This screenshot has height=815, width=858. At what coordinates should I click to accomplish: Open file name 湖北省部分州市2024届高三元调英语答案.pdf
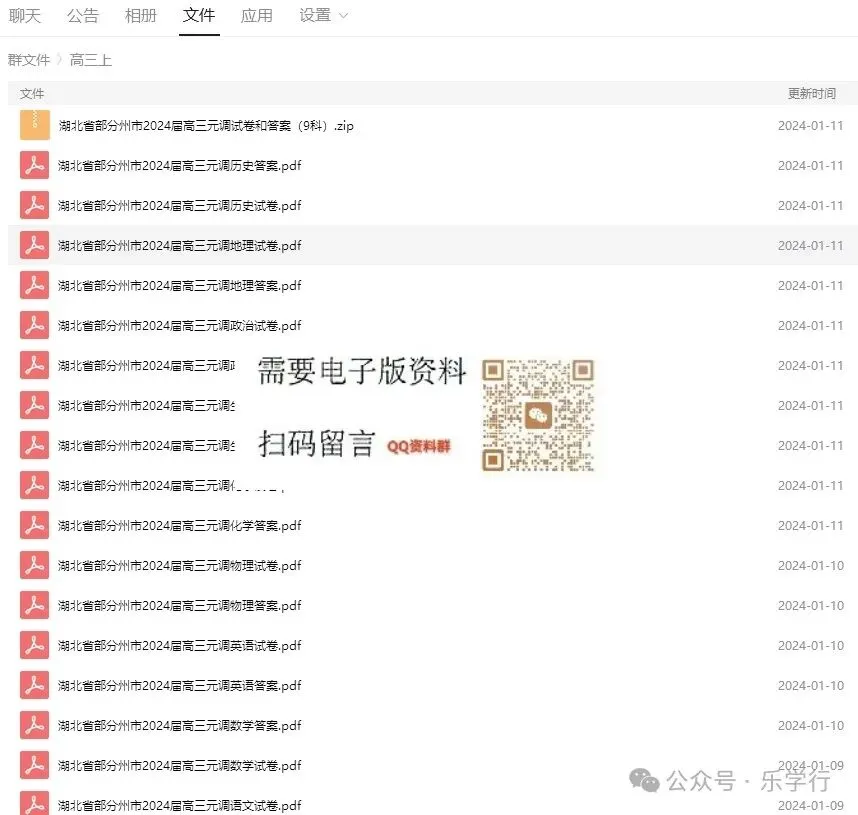179,686
